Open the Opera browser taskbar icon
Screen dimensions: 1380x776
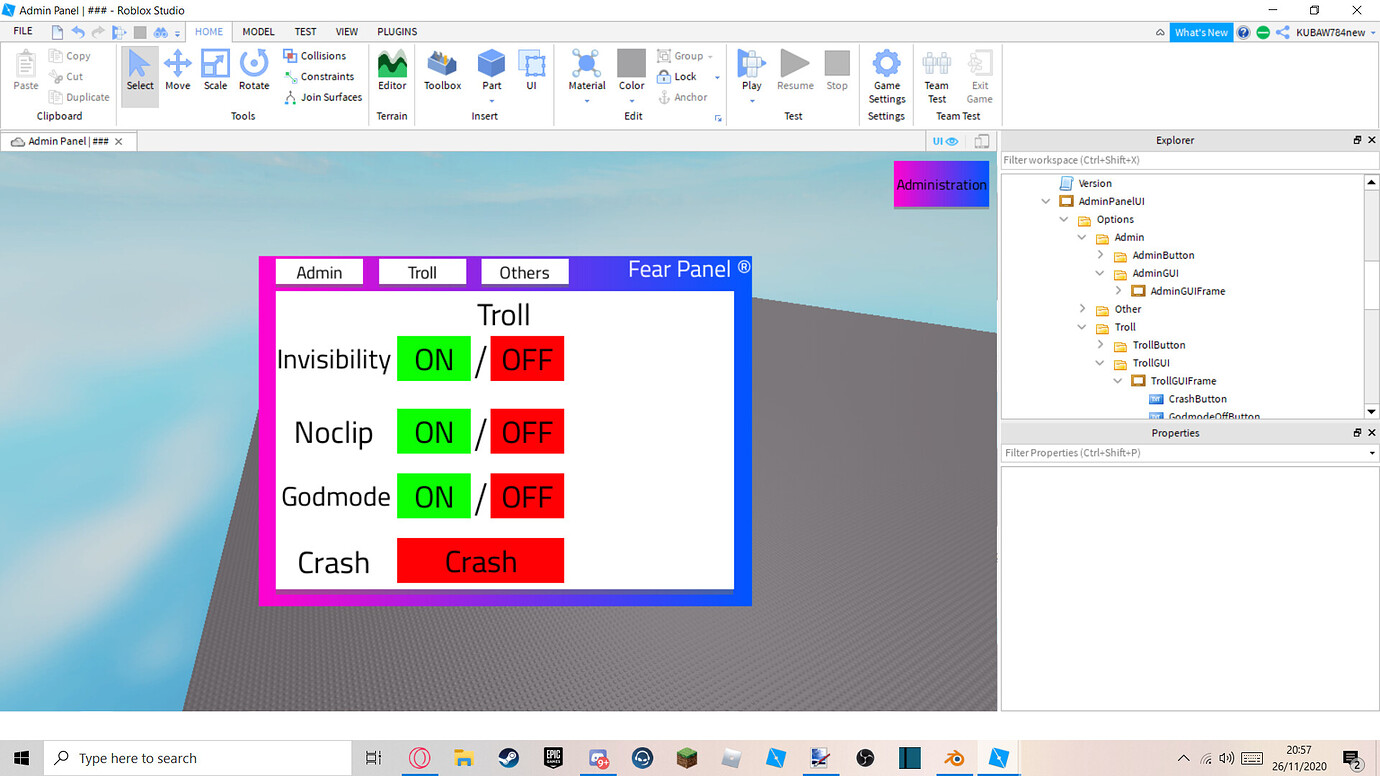coord(419,758)
